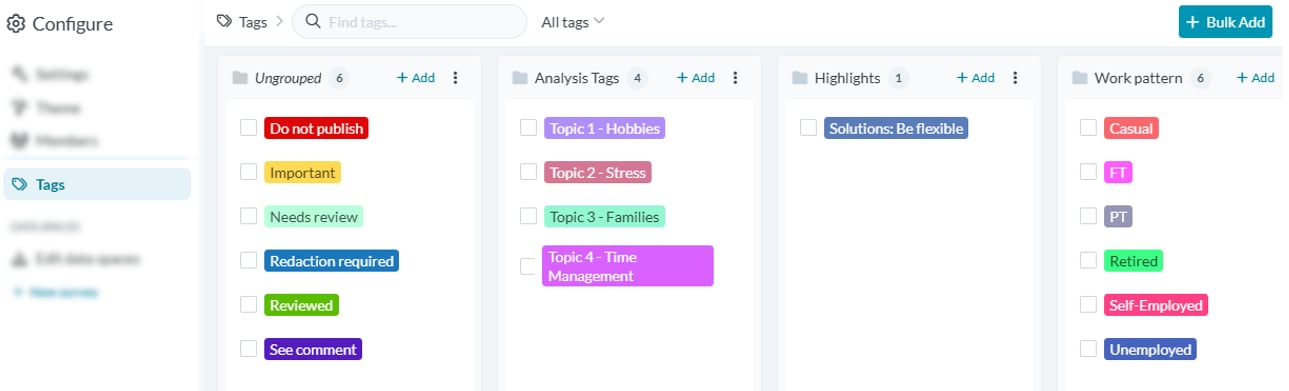This screenshot has width=1289, height=391.
Task: Select the Casual tag checkbox
Action: tap(1088, 127)
